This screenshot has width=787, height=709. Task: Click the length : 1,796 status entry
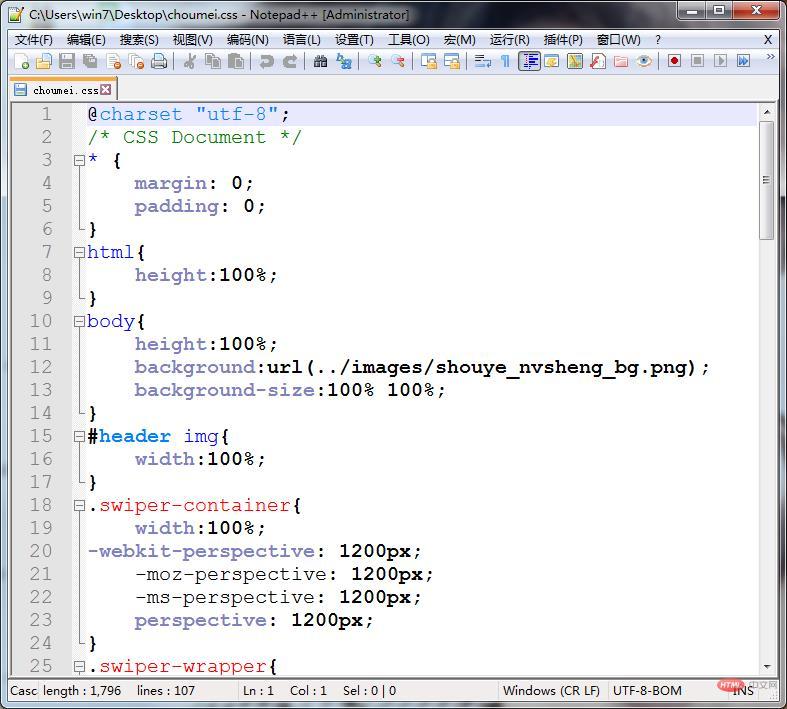(x=82, y=691)
